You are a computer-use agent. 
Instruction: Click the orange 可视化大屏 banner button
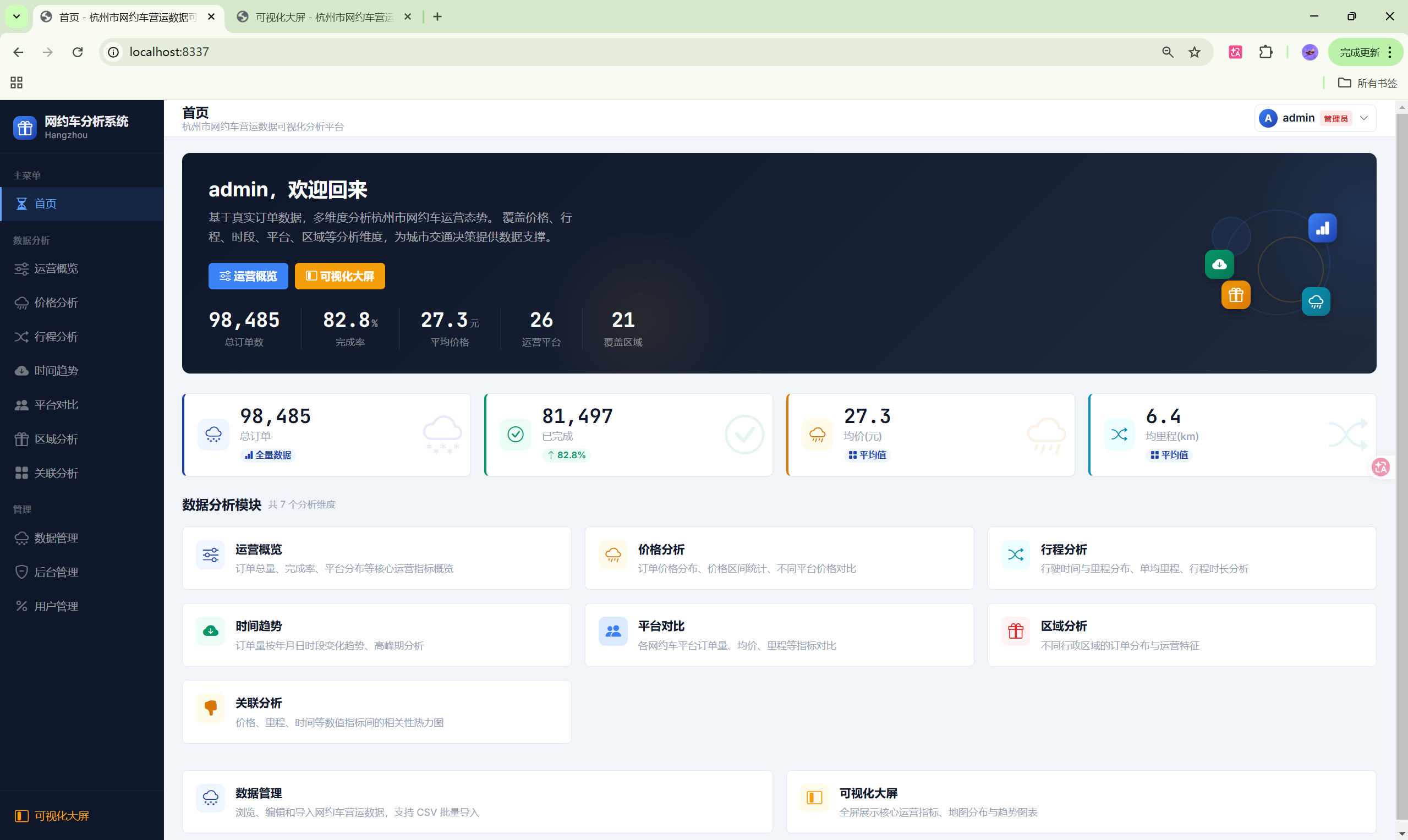pyautogui.click(x=339, y=276)
